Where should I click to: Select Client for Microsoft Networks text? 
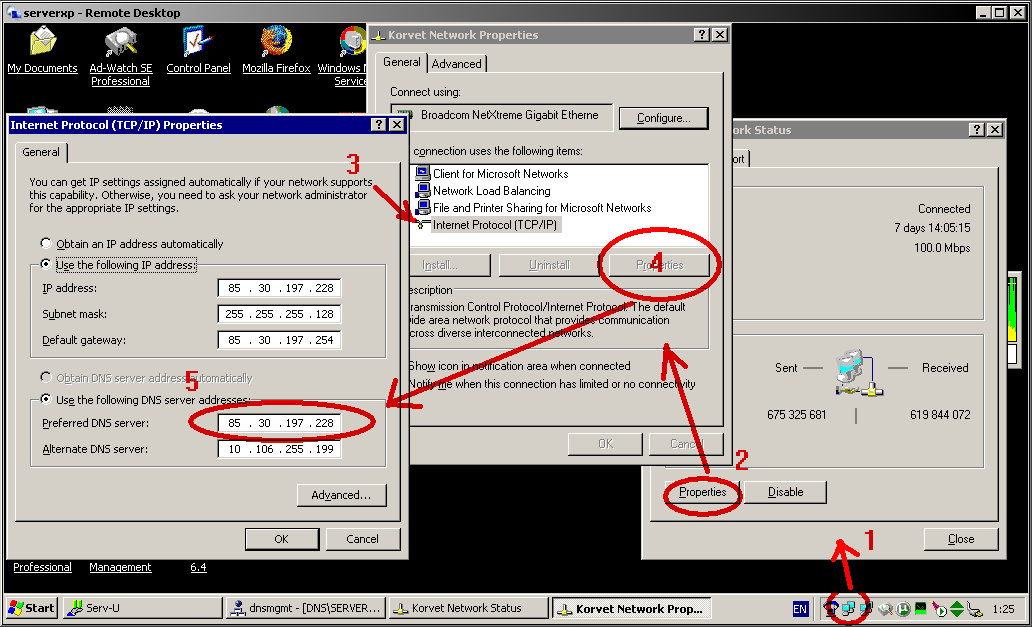[x=500, y=174]
